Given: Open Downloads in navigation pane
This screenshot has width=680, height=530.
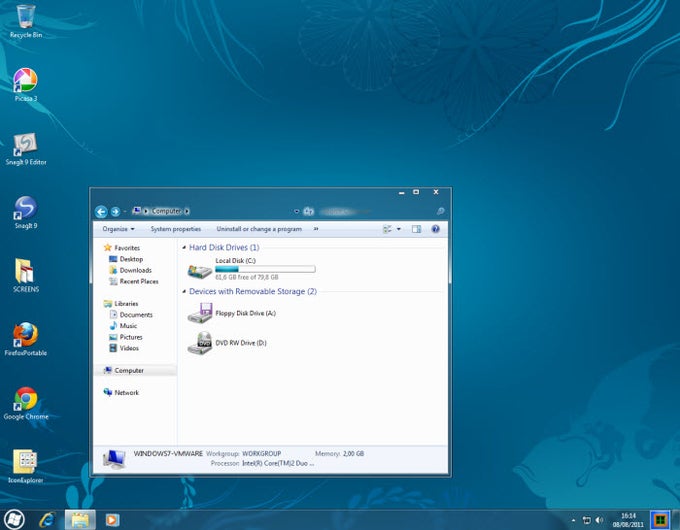Looking at the screenshot, I should click(x=135, y=270).
